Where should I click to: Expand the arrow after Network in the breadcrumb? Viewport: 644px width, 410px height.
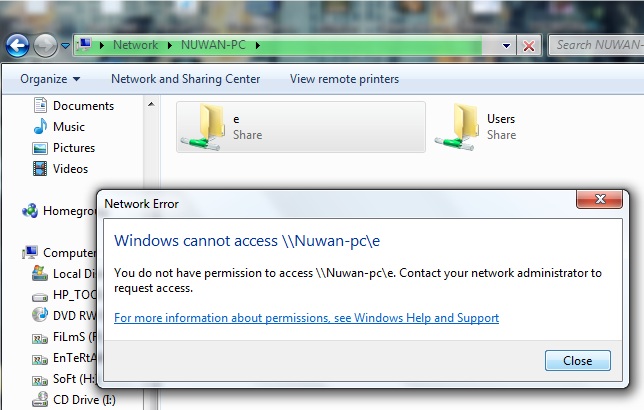coord(170,45)
